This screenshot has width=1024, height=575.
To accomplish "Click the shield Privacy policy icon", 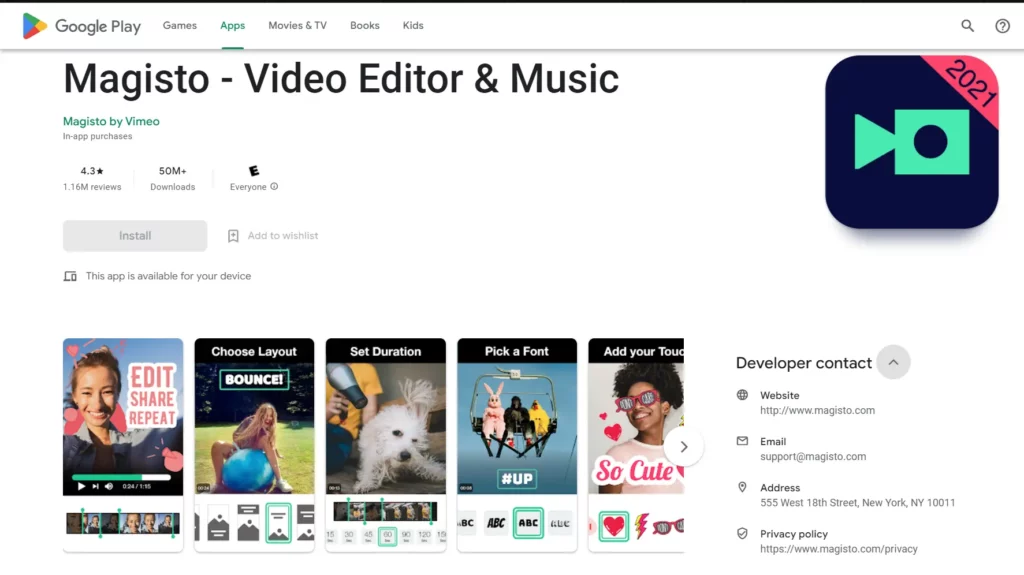I will (x=743, y=534).
